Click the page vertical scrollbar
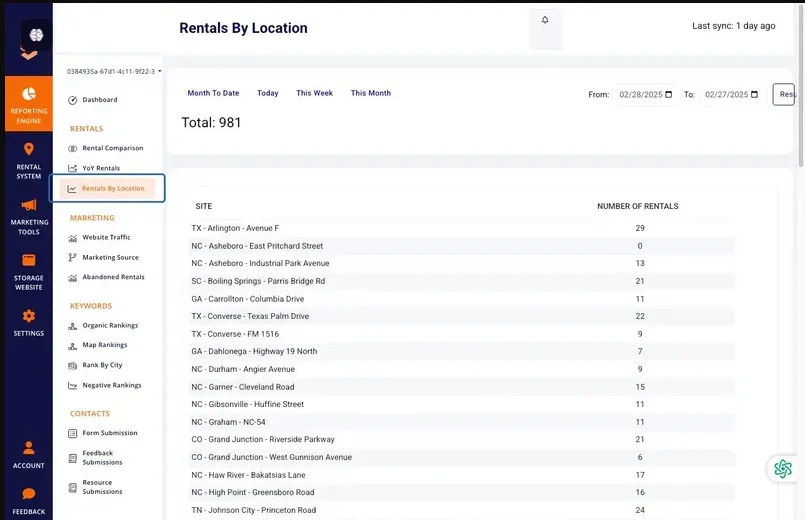 click(801, 85)
